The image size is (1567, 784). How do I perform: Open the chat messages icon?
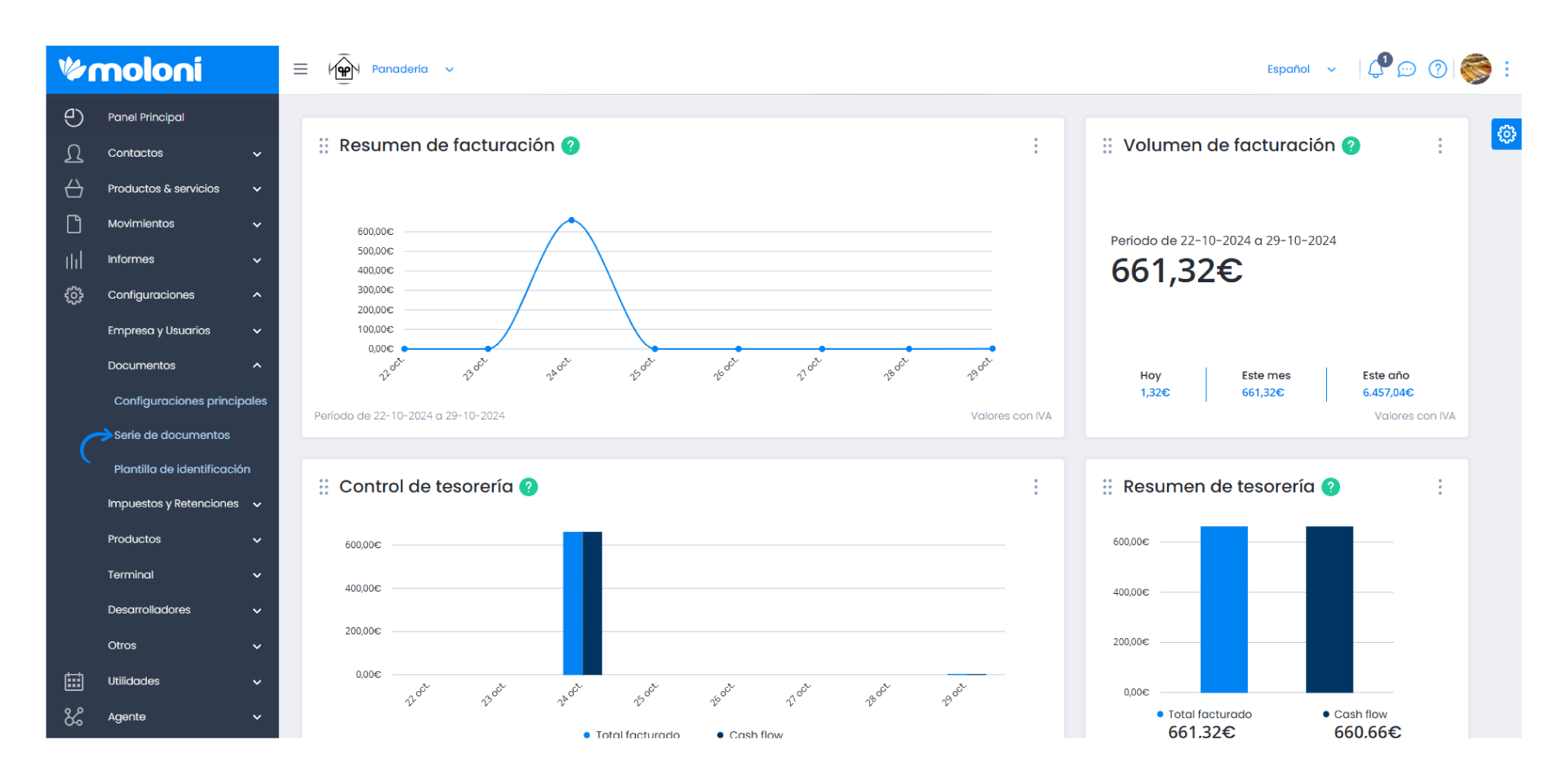pos(1406,69)
